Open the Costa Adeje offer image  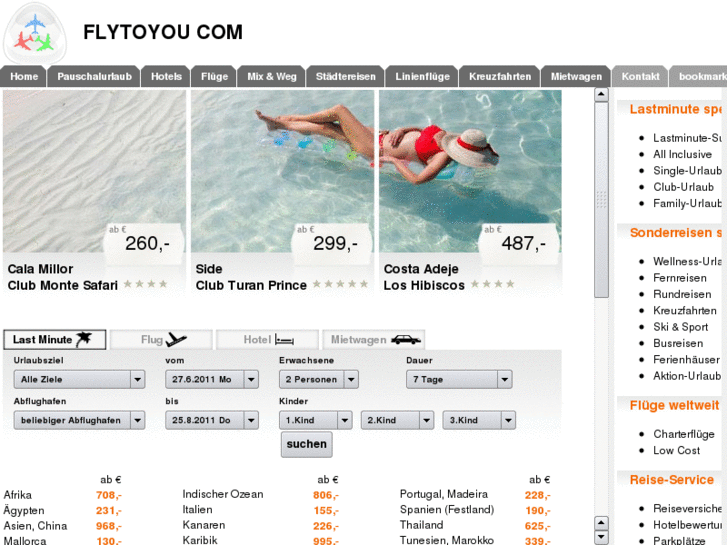coord(471,171)
